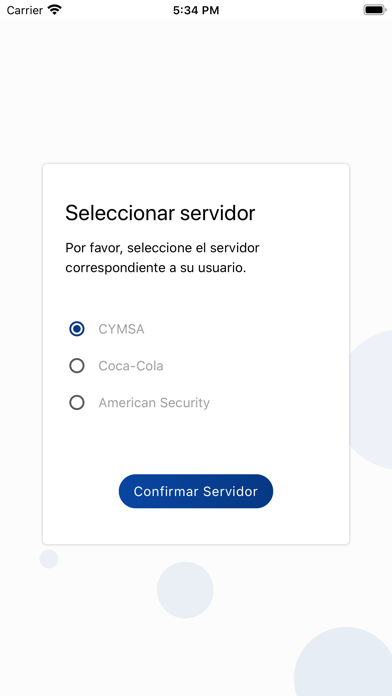The width and height of the screenshot is (392, 696).
Task: Pick the American Security radio button
Action: (x=77, y=403)
